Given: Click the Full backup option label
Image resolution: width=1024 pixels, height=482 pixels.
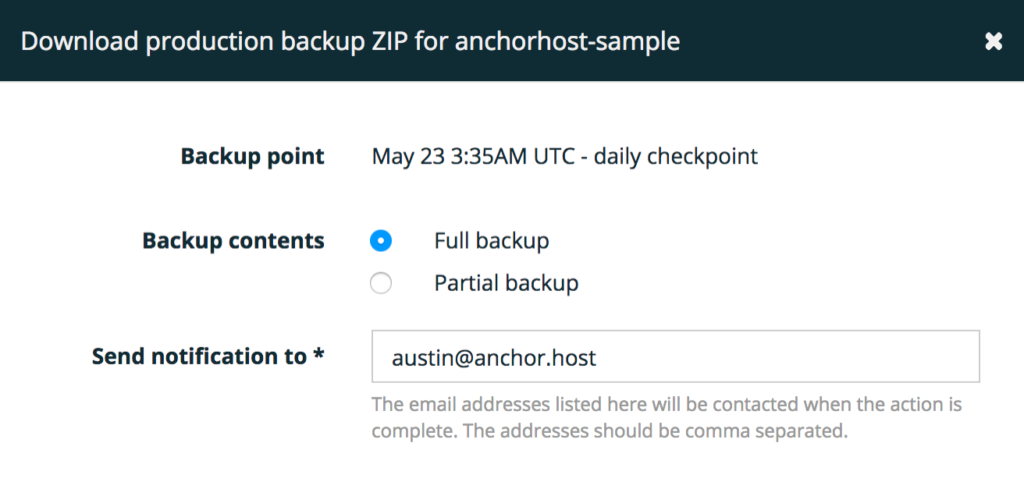Looking at the screenshot, I should click(491, 241).
